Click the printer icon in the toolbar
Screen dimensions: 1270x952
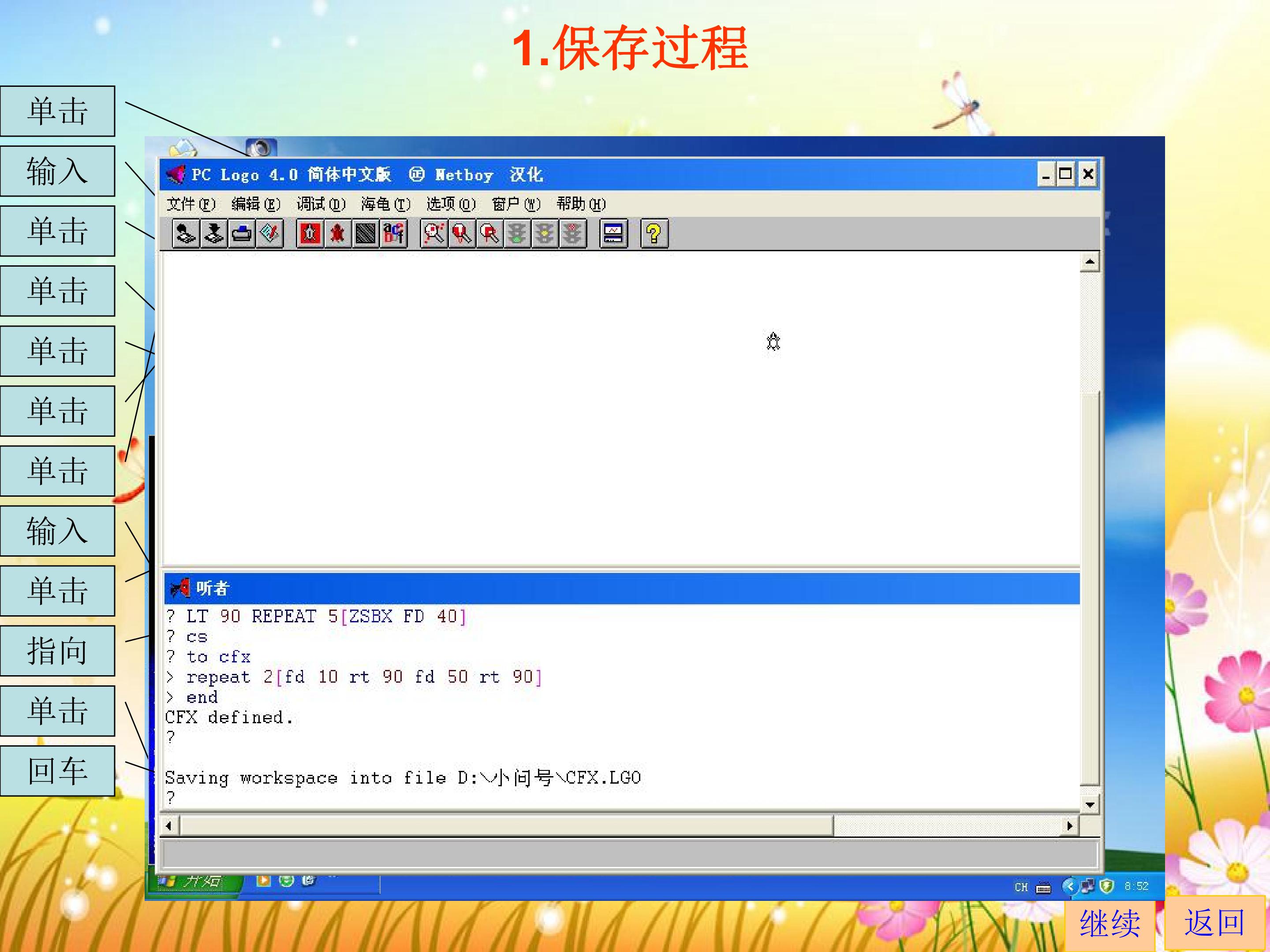pos(242,234)
